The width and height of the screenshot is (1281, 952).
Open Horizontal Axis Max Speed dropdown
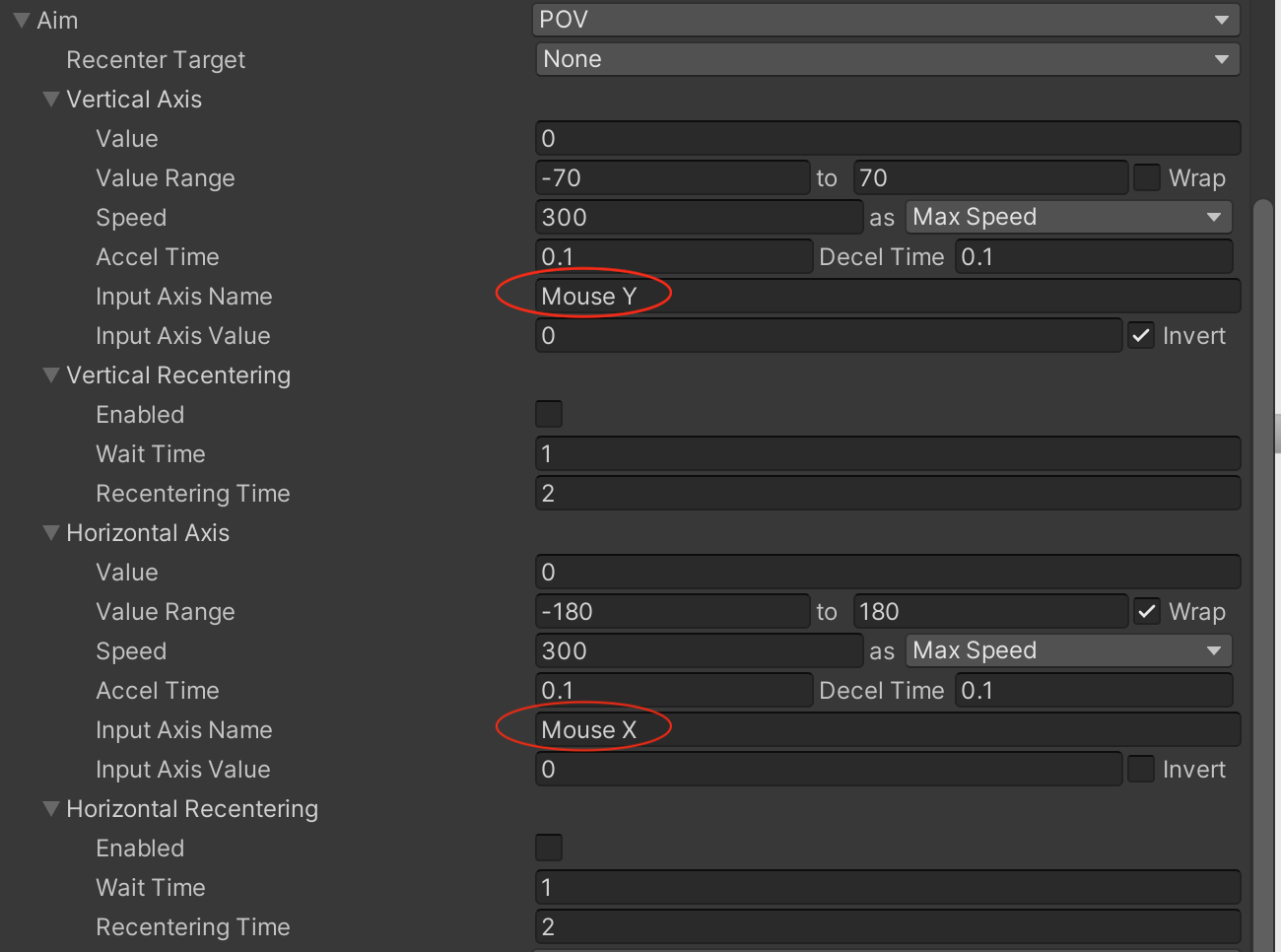tap(1068, 650)
